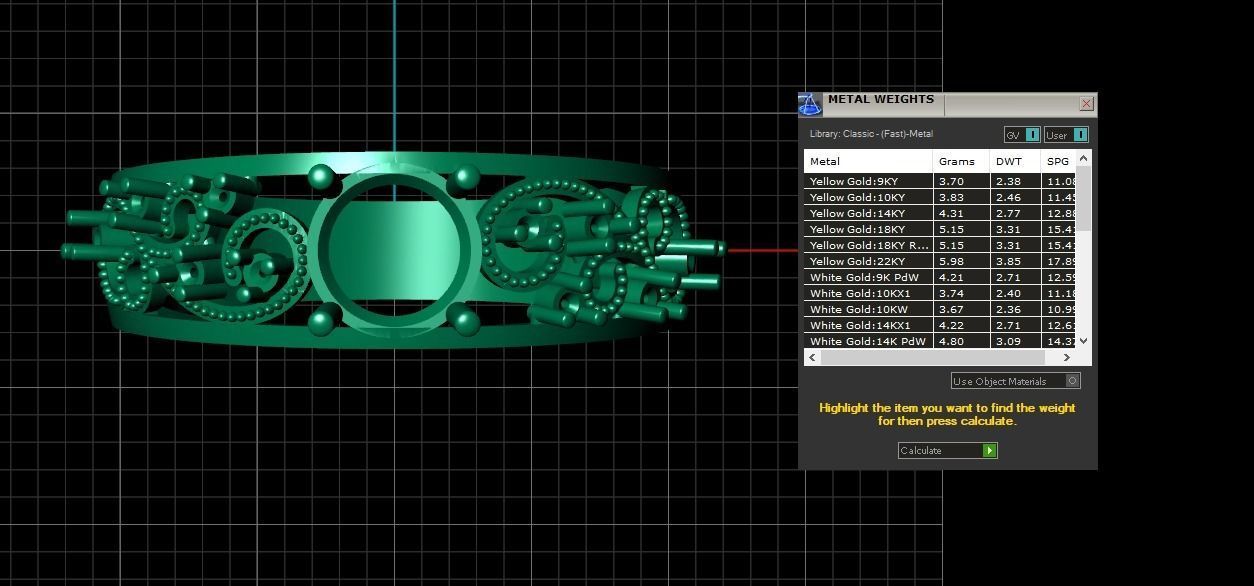Screen dimensions: 1254x586
Task: Close the Metal Weights panel
Action: (1086, 104)
